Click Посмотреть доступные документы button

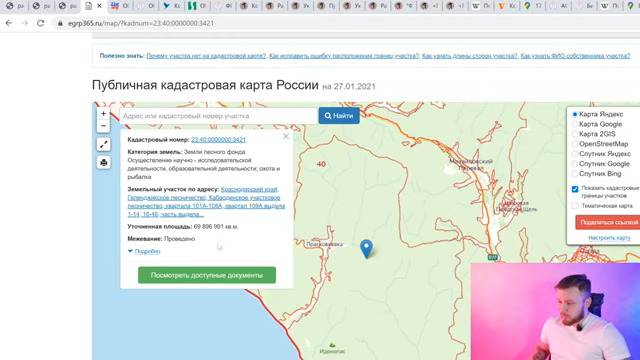coord(207,275)
